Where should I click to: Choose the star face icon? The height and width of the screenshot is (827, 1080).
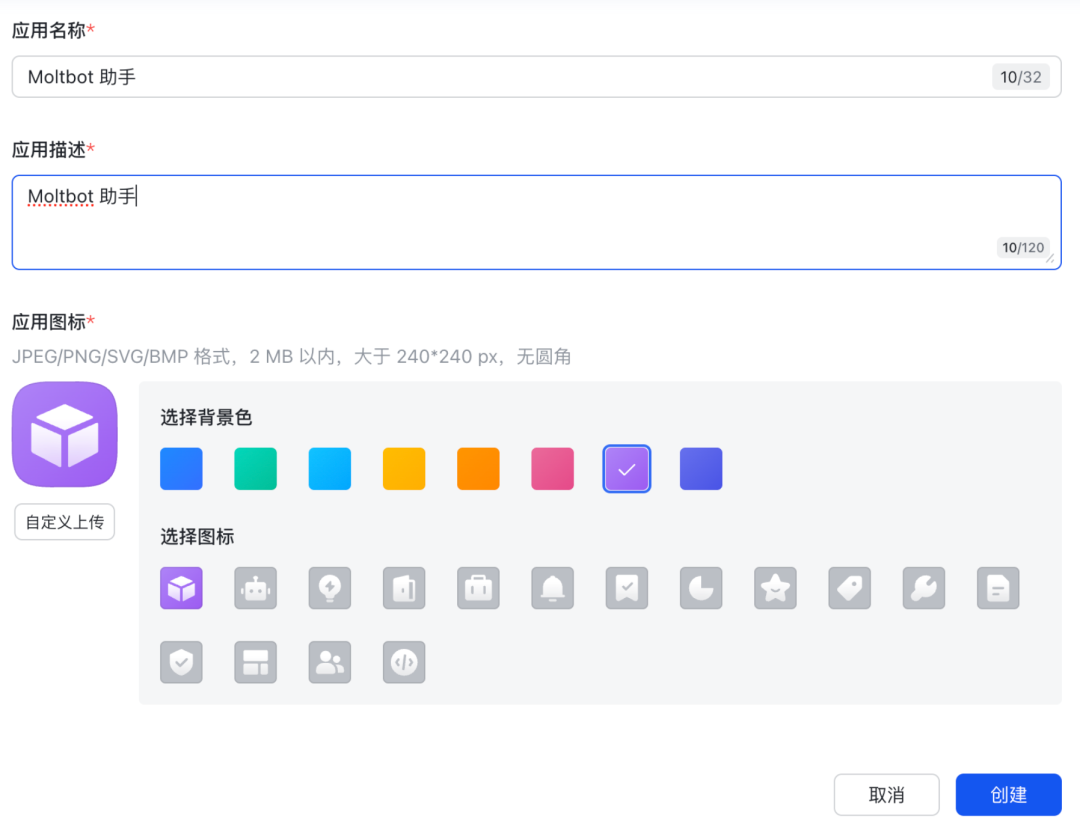775,588
